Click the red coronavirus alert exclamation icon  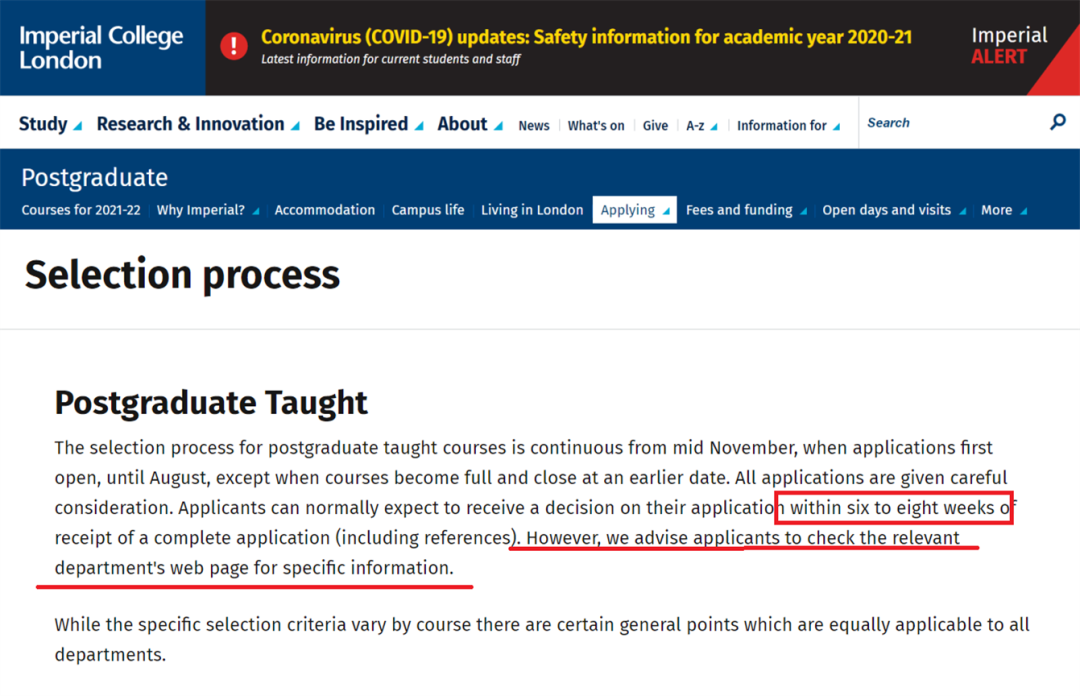tap(234, 46)
